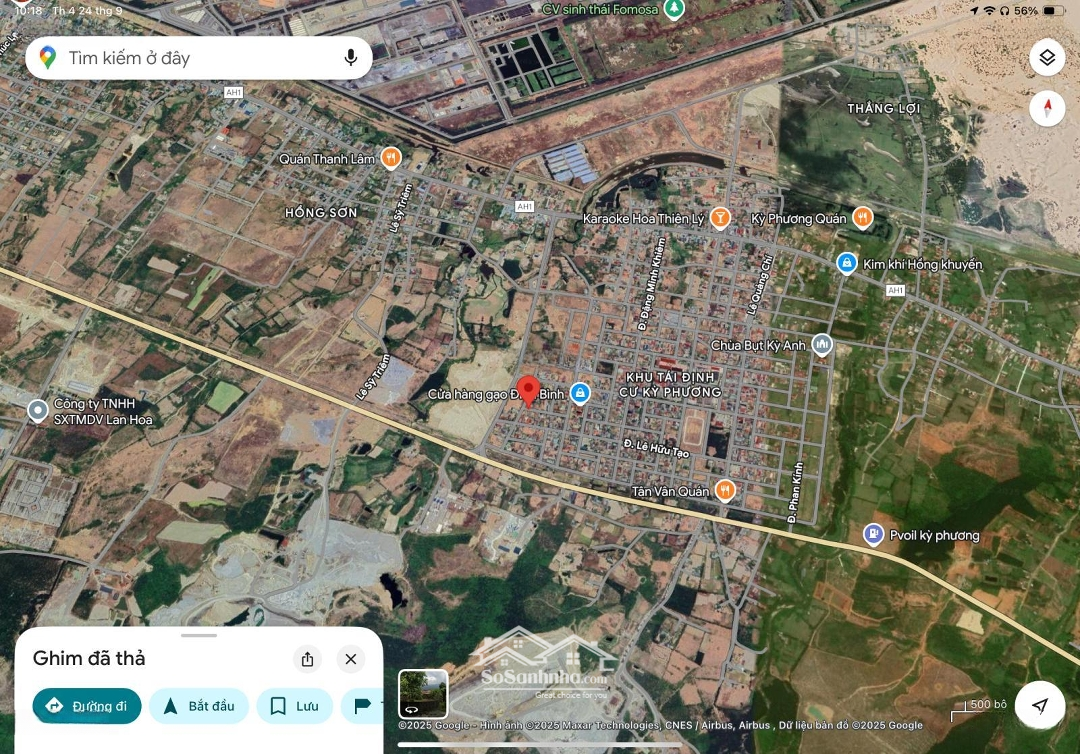This screenshot has height=754, width=1080.
Task: Close the Ghim đã thả panel
Action: click(351, 659)
